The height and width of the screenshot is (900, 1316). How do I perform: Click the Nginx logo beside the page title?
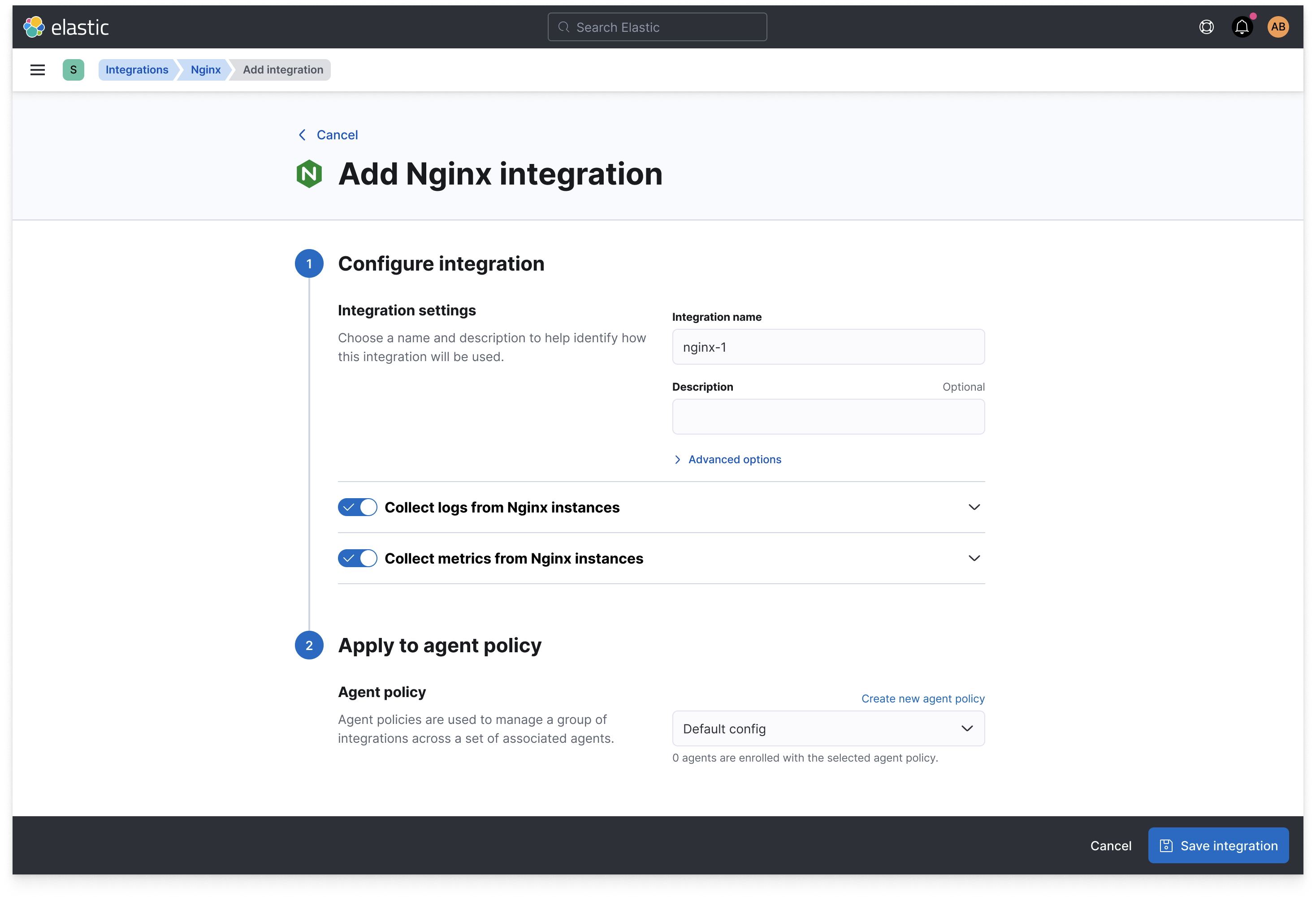click(x=309, y=174)
